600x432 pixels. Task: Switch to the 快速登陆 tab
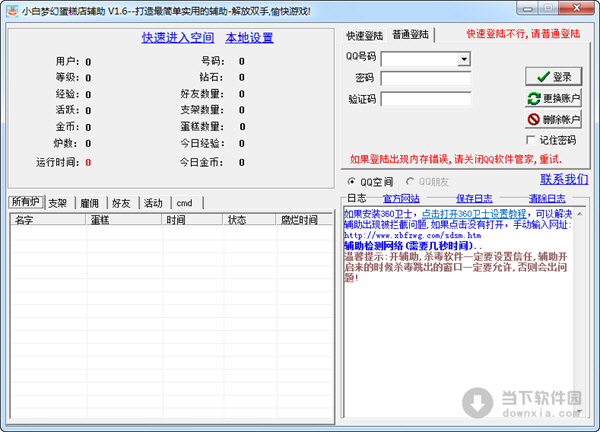click(x=364, y=36)
